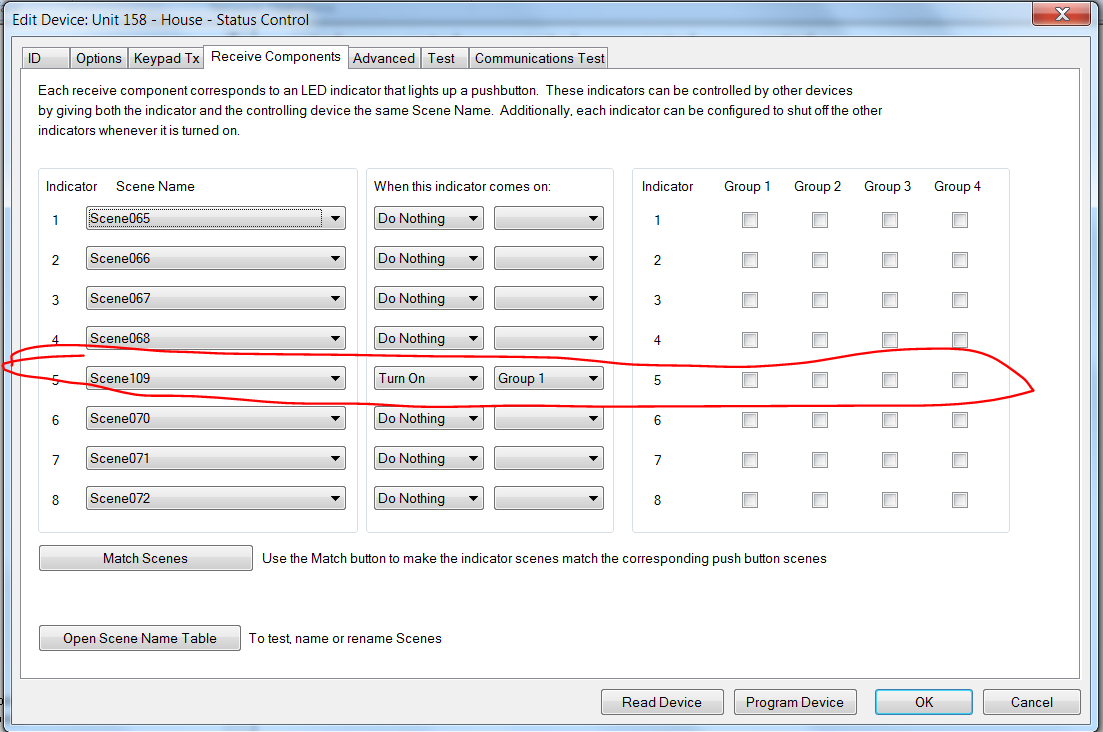
Task: Toggle Group 4 checkbox for indicator 8
Action: (960, 500)
